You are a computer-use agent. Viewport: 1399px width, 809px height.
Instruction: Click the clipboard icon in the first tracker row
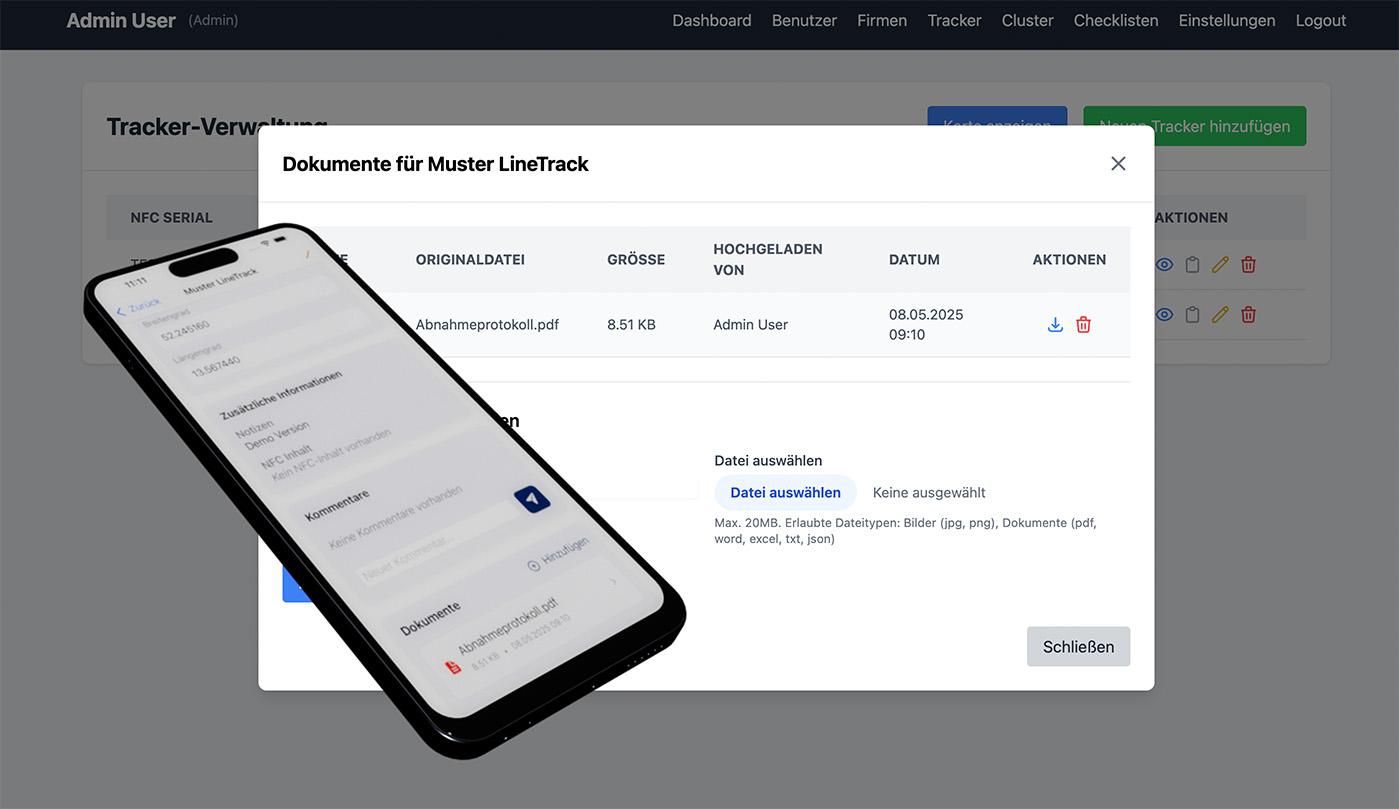1192,265
